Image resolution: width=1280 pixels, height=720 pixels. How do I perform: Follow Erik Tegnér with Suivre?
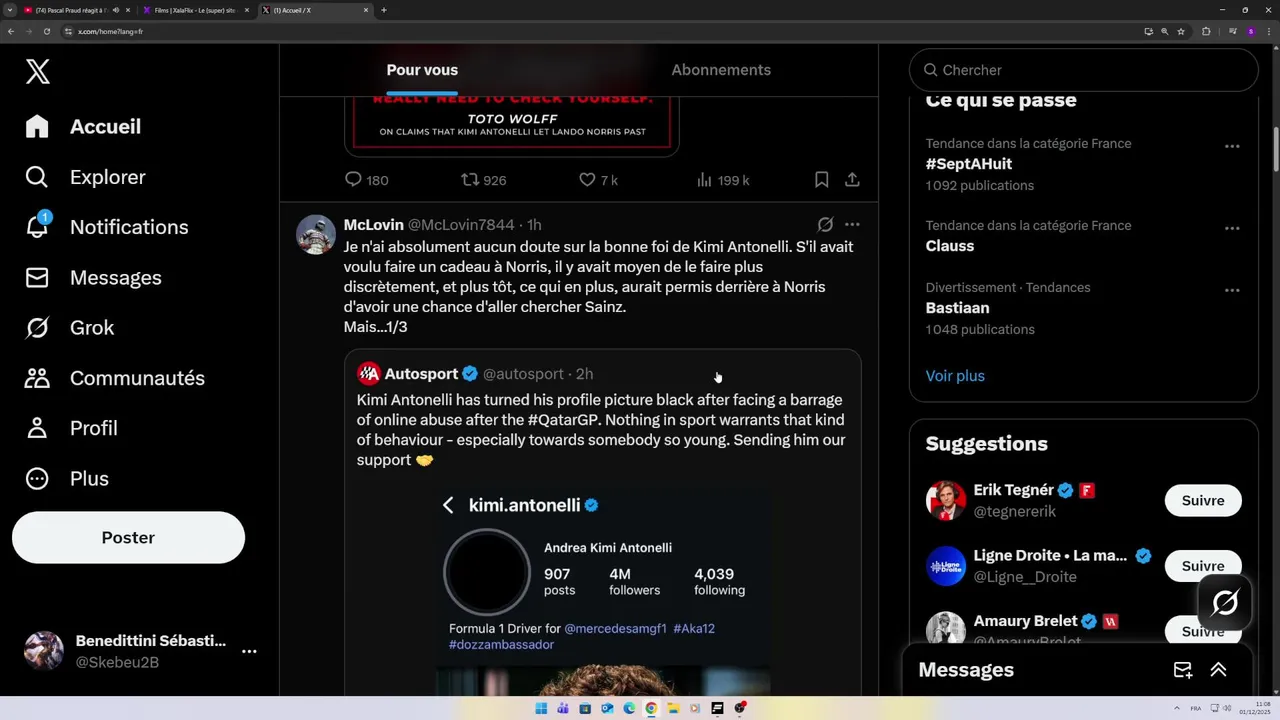coord(1203,500)
